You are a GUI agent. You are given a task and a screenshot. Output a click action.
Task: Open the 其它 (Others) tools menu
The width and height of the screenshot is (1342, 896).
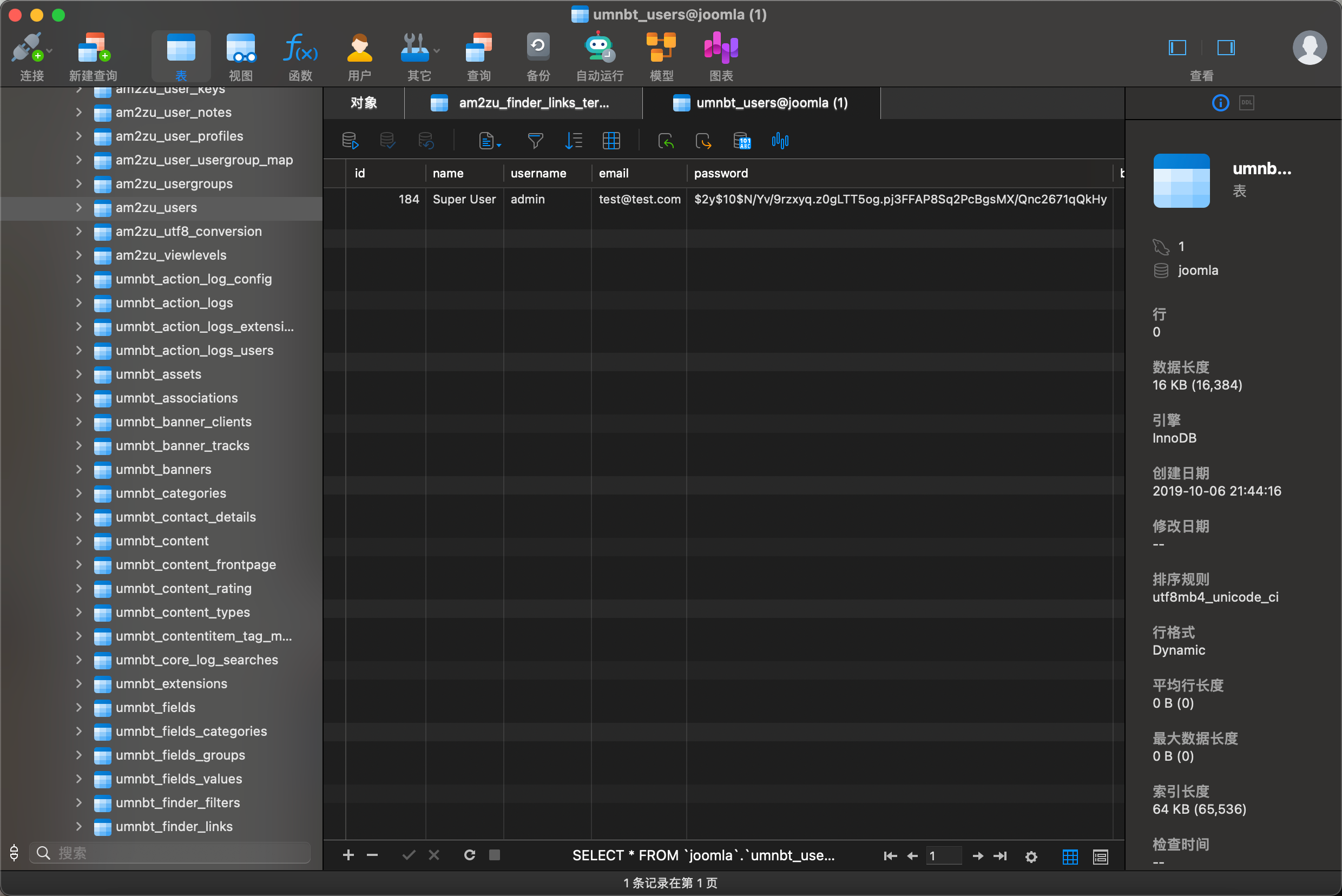pos(419,57)
